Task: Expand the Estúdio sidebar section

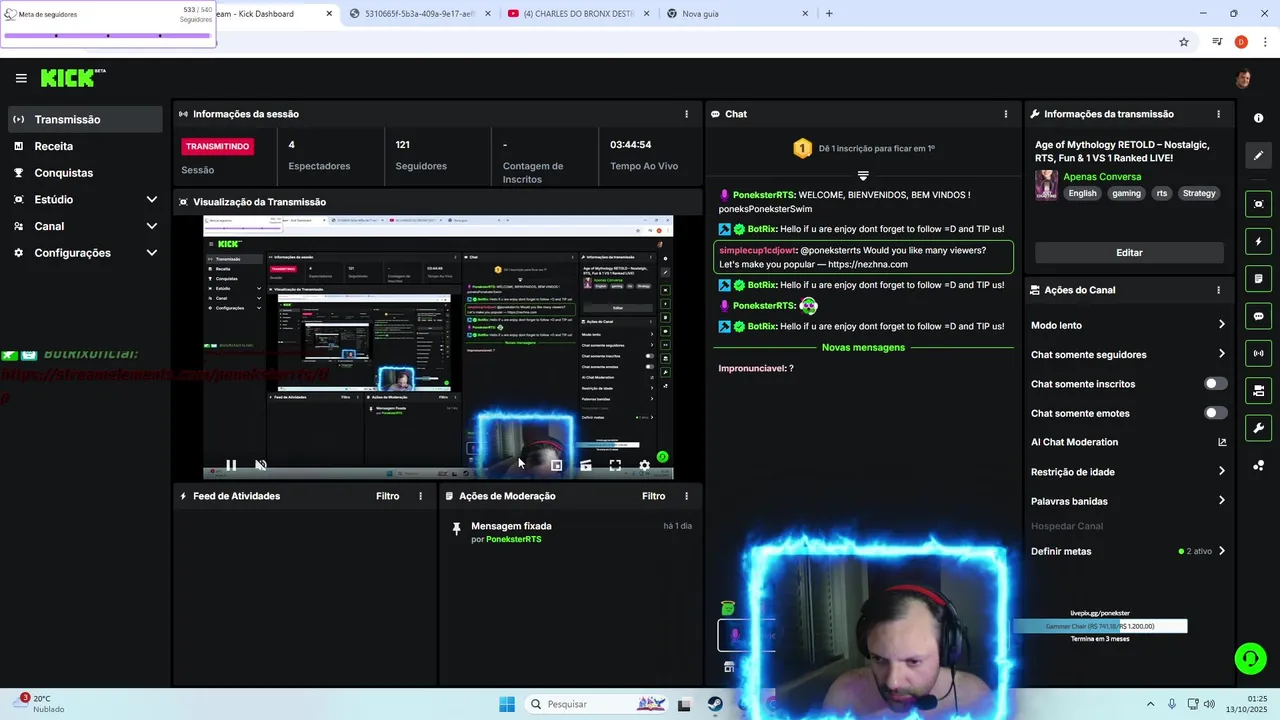Action: pos(86,199)
